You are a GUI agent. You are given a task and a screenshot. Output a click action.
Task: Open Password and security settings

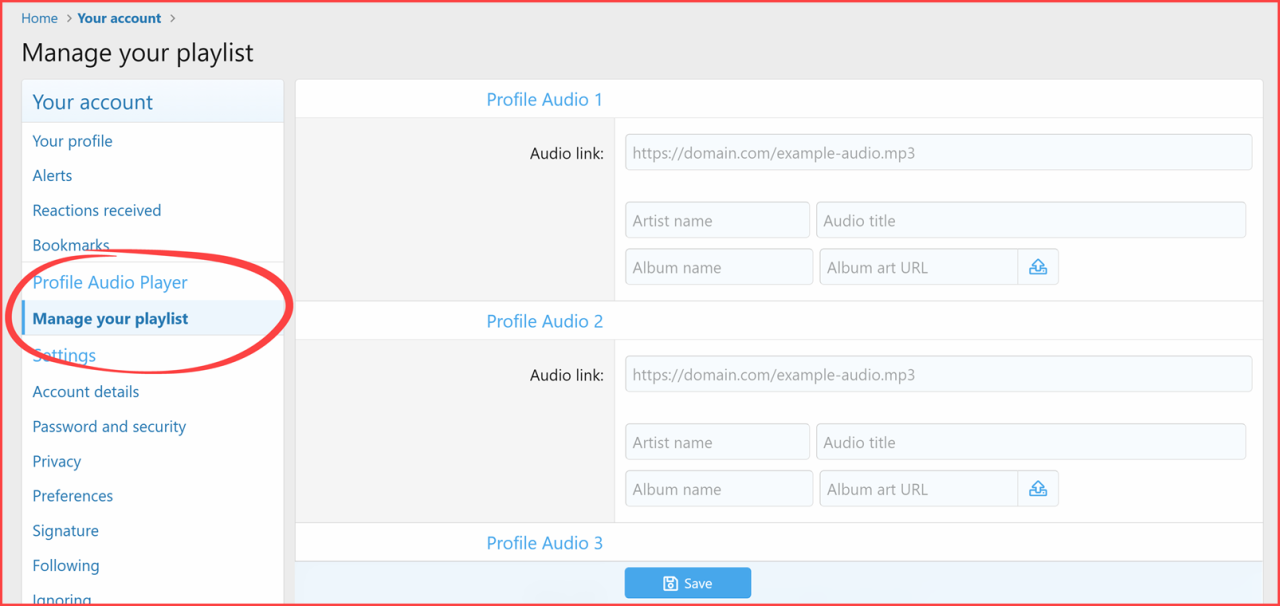(109, 426)
